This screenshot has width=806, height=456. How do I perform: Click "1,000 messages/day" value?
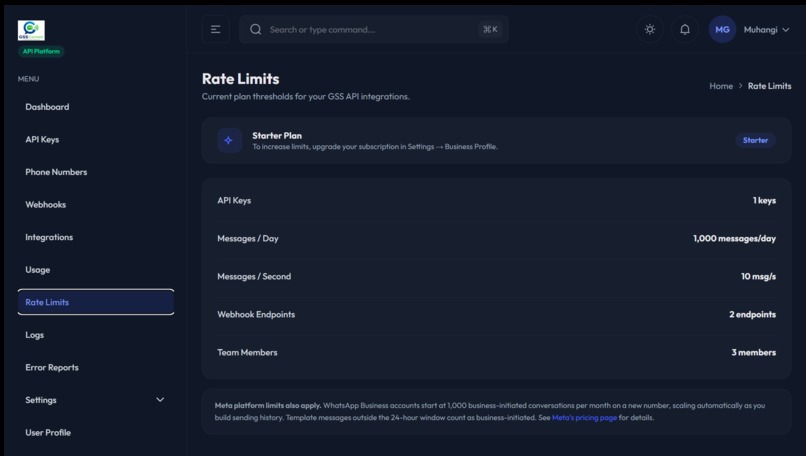pyautogui.click(x=734, y=239)
